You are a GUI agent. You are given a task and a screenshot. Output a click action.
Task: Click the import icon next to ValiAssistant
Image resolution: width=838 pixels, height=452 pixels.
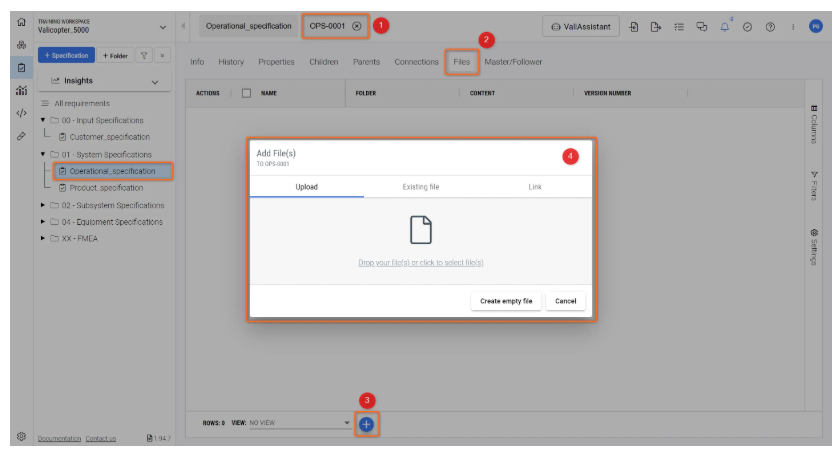633,27
